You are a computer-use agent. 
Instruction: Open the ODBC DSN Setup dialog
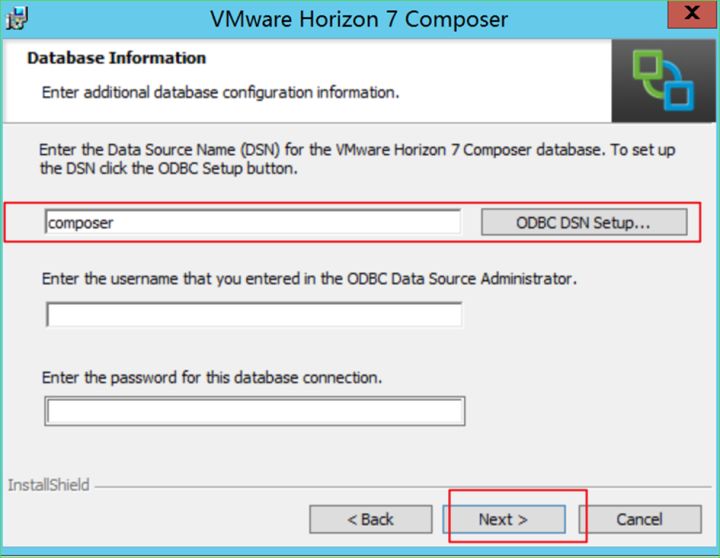click(583, 223)
